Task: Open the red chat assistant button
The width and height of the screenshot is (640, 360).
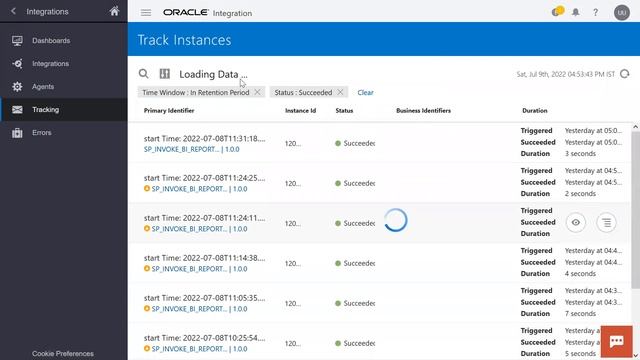Action: coord(616,341)
